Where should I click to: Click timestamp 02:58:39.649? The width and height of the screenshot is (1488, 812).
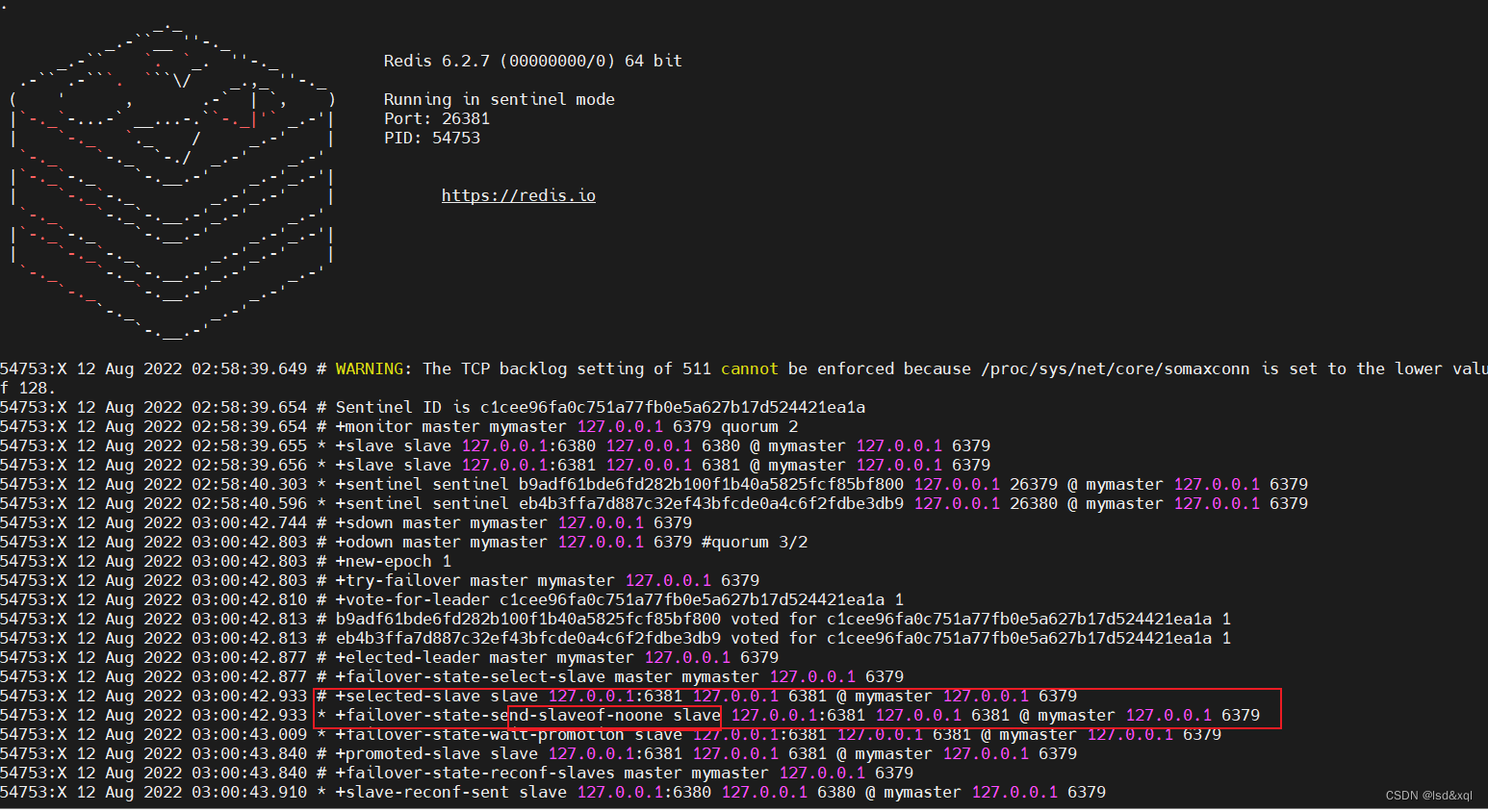click(x=249, y=368)
